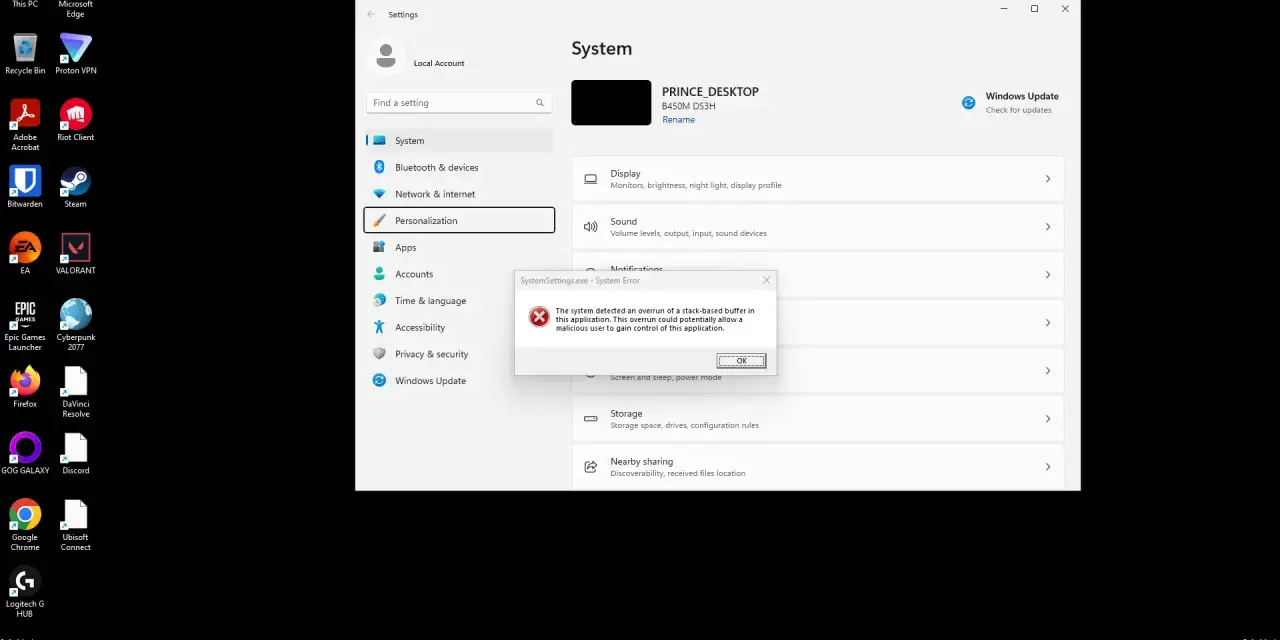Expand the Nearby sharing chevron
Viewport: 1280px width, 640px height.
point(1048,467)
